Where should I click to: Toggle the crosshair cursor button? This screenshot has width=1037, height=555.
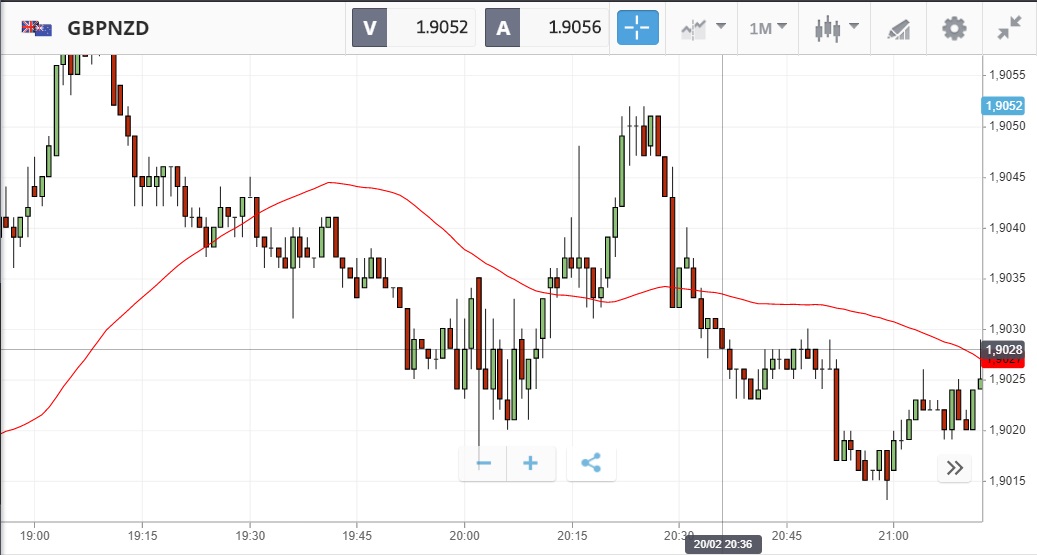[637, 28]
